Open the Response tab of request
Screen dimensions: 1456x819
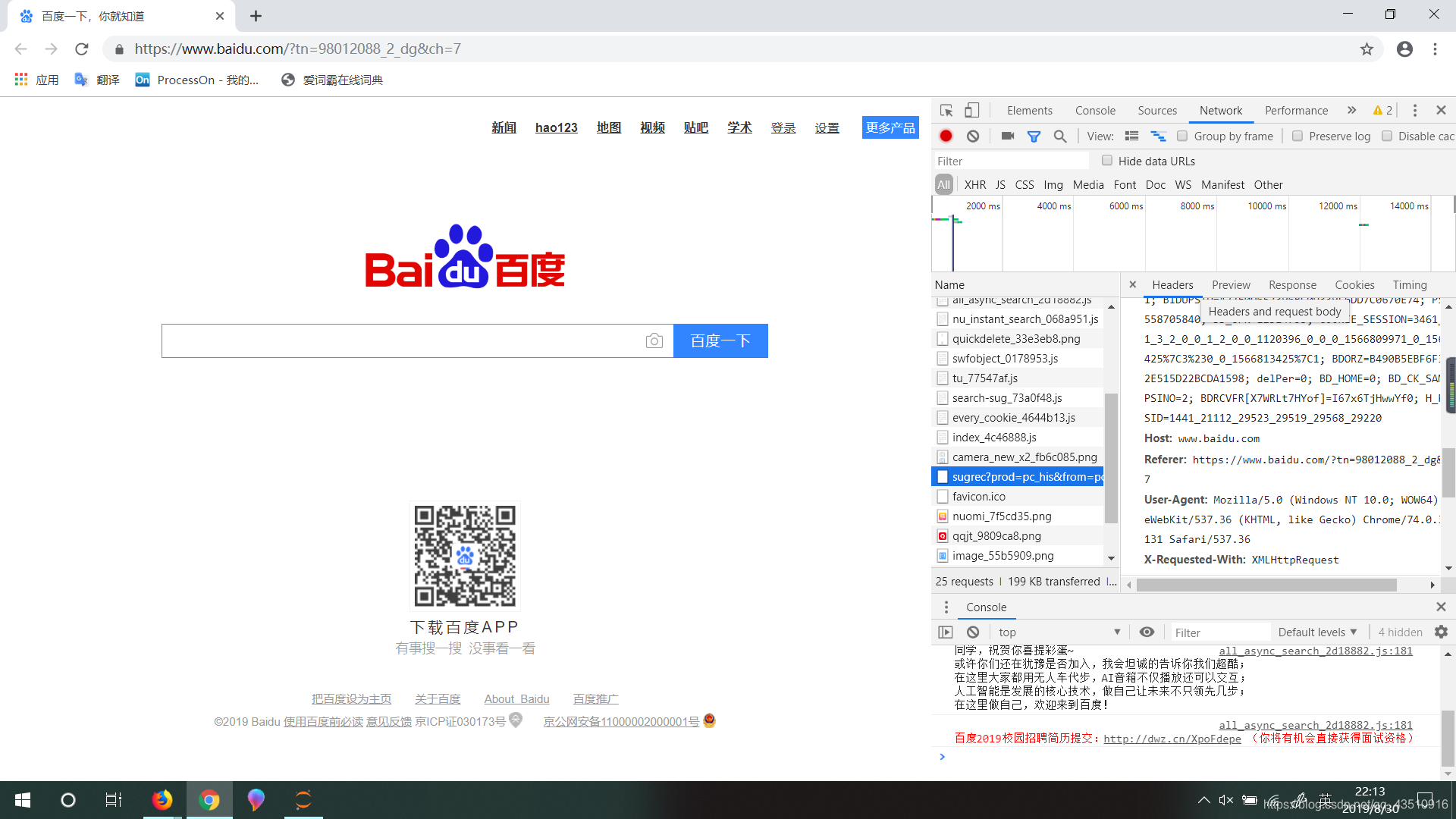tap(1292, 285)
